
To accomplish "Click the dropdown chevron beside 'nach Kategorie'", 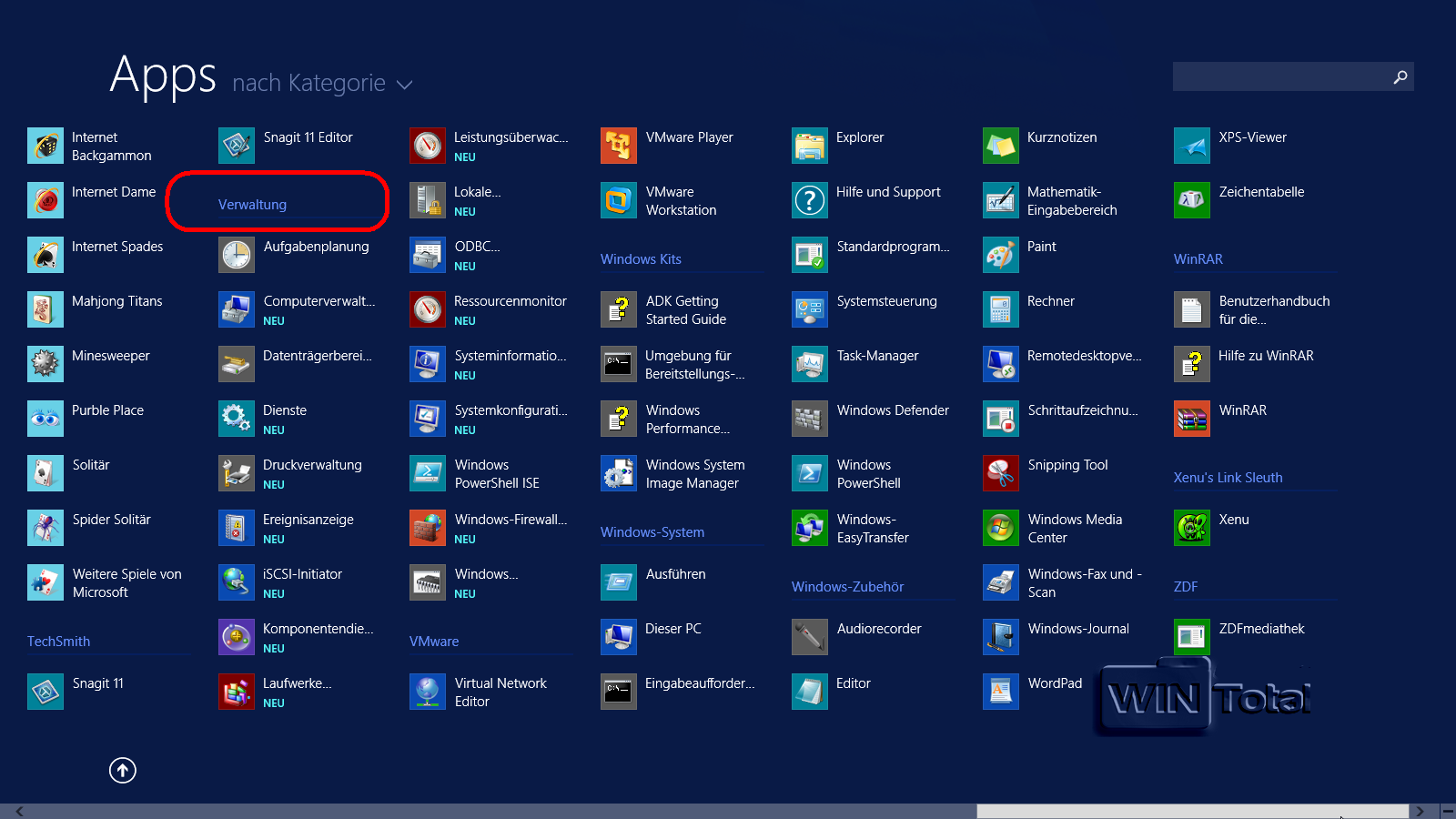I will pos(405,85).
